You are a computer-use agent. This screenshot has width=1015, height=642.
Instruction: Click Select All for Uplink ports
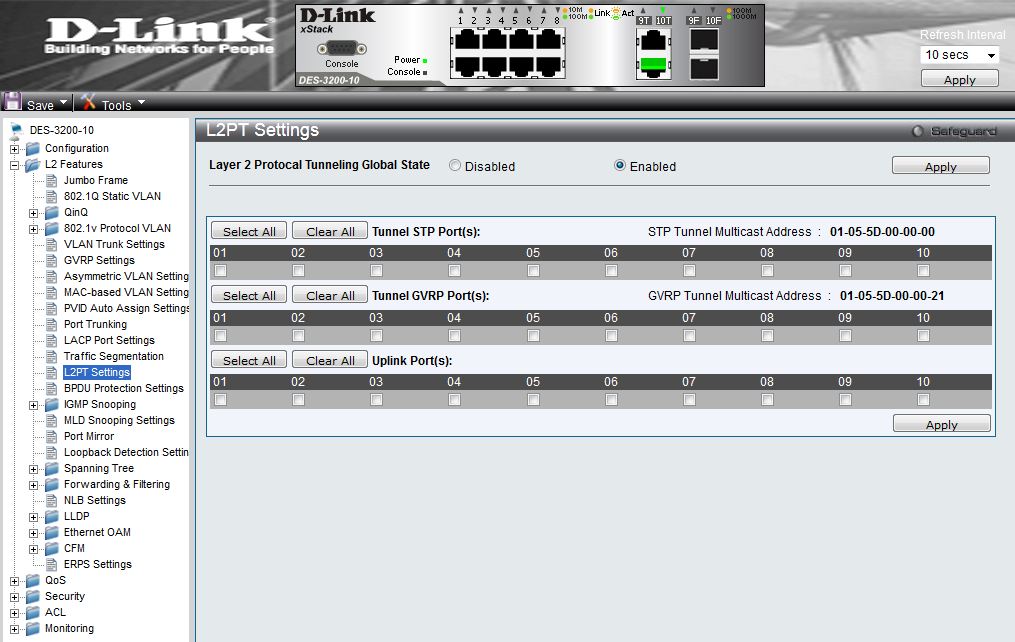[249, 360]
